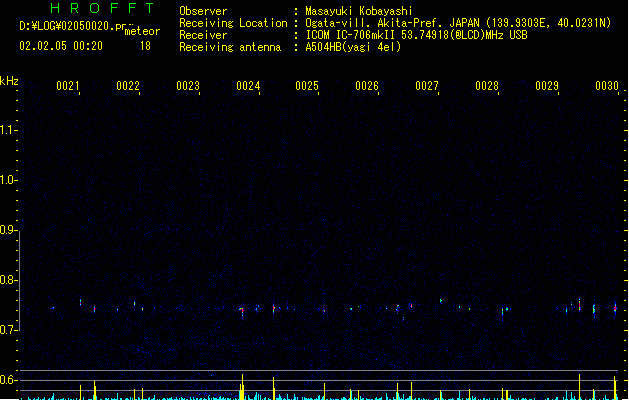The image size is (629, 400).
Task: Click the kHz axis unit label
Action: pyautogui.click(x=9, y=81)
